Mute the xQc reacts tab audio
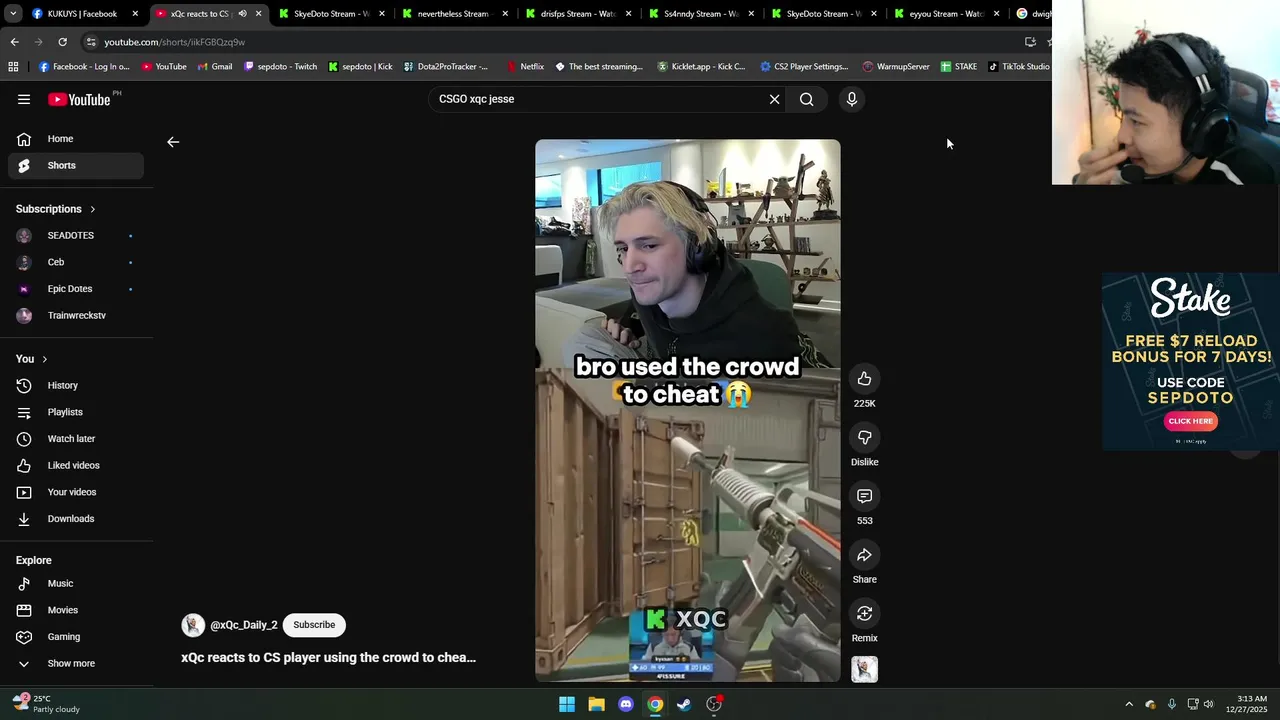This screenshot has width=1280, height=720. point(242,14)
